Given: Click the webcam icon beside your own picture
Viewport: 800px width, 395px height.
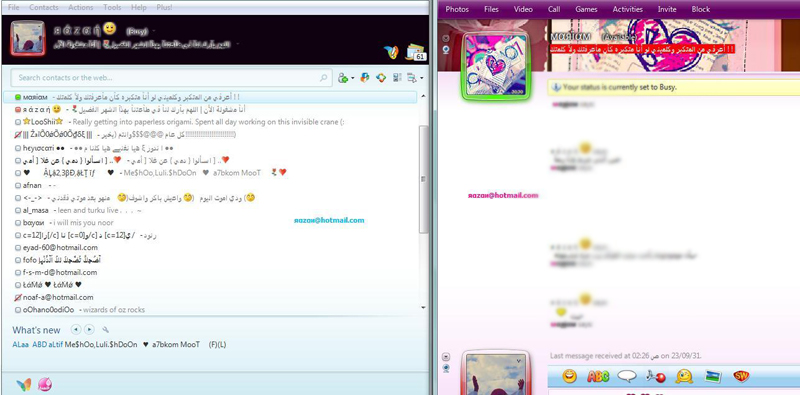Looking at the screenshot, I should [446, 368].
